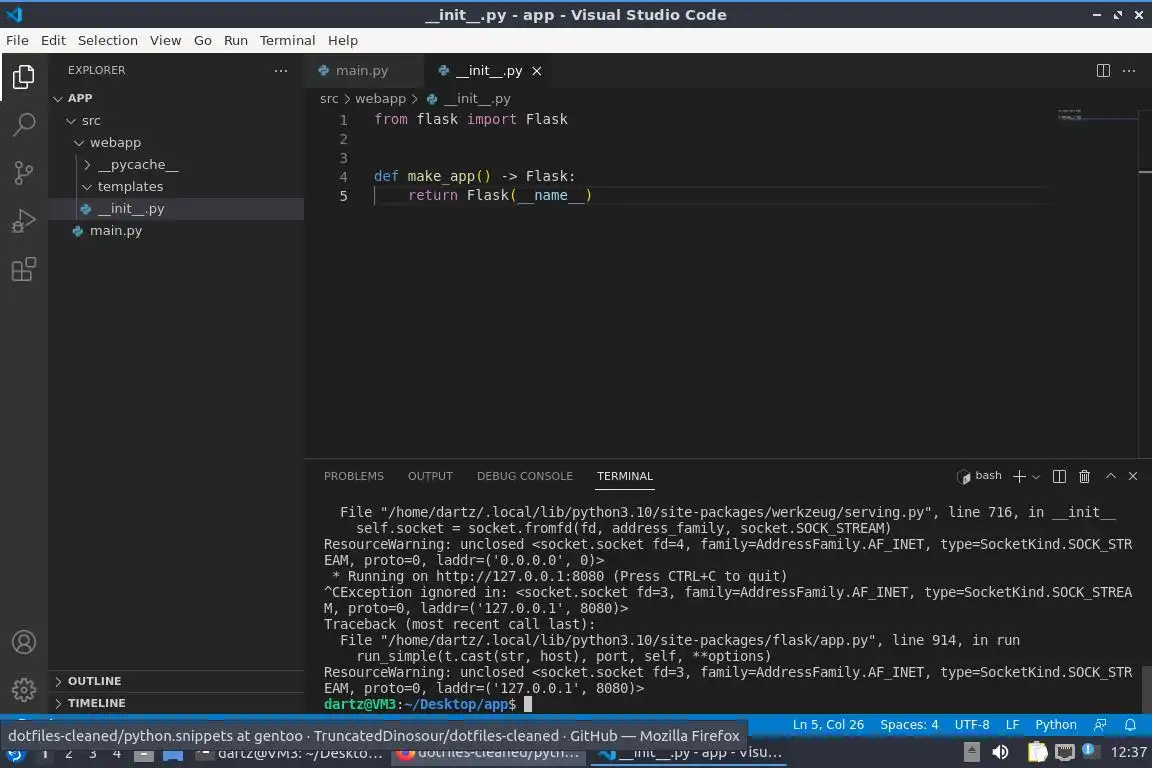Open the Terminal menu

coord(287,40)
